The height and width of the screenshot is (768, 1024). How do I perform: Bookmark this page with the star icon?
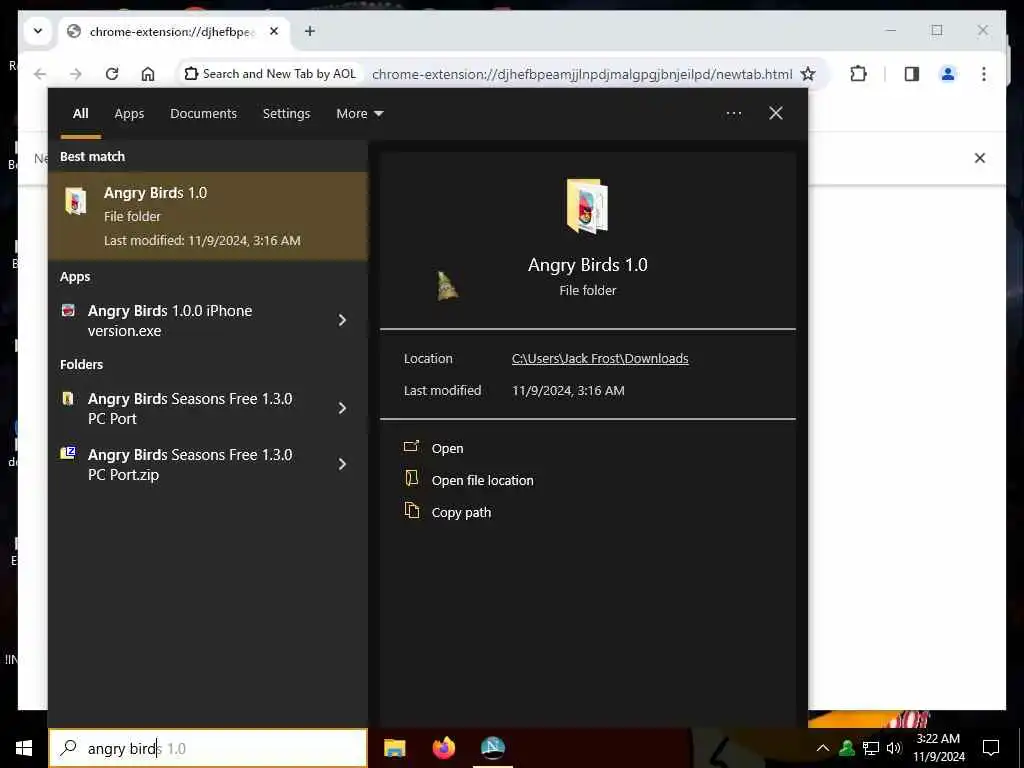click(808, 74)
